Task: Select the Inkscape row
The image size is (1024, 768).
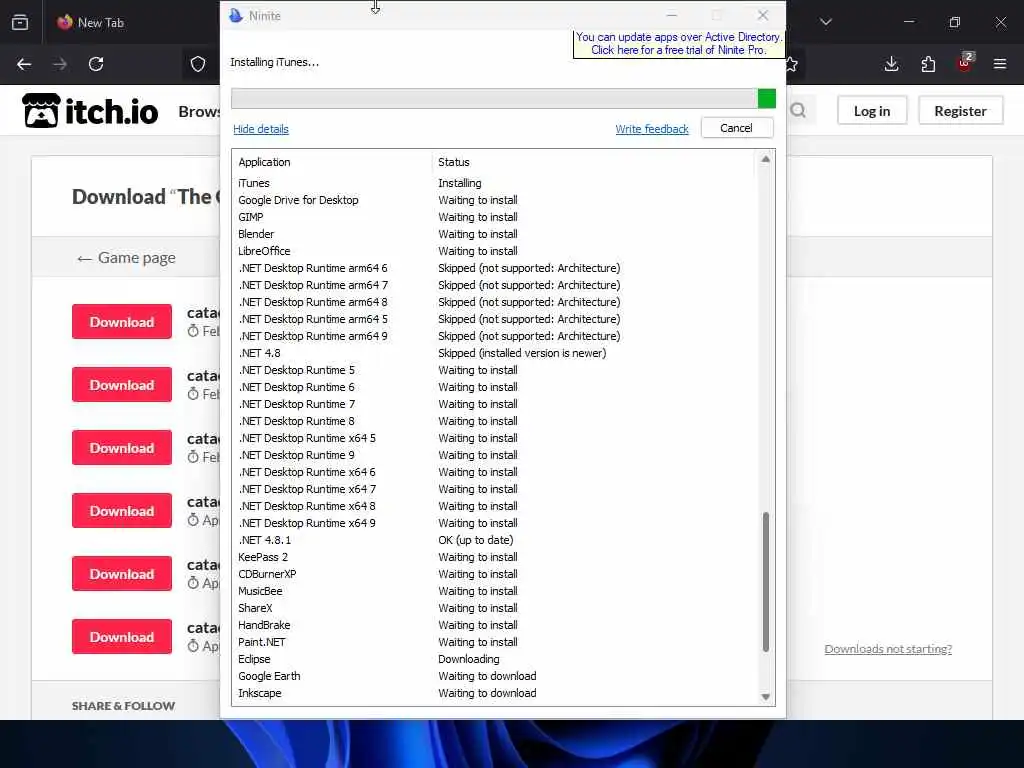Action: coord(495,692)
